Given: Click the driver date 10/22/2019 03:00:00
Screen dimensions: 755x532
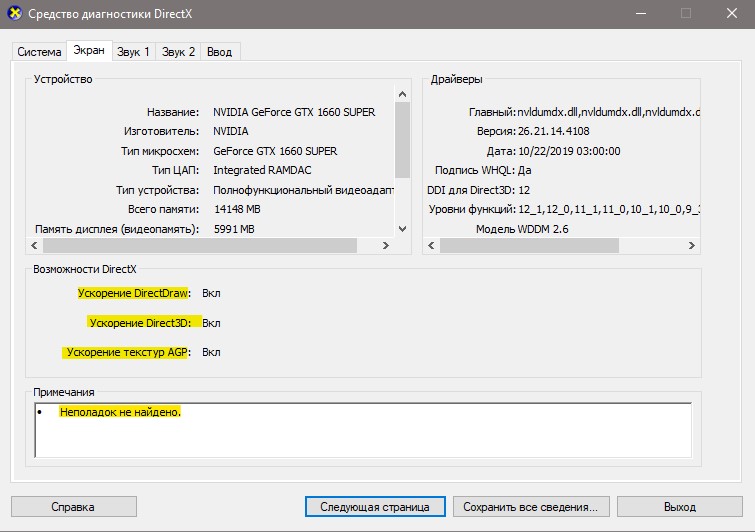Looking at the screenshot, I should [x=569, y=151].
